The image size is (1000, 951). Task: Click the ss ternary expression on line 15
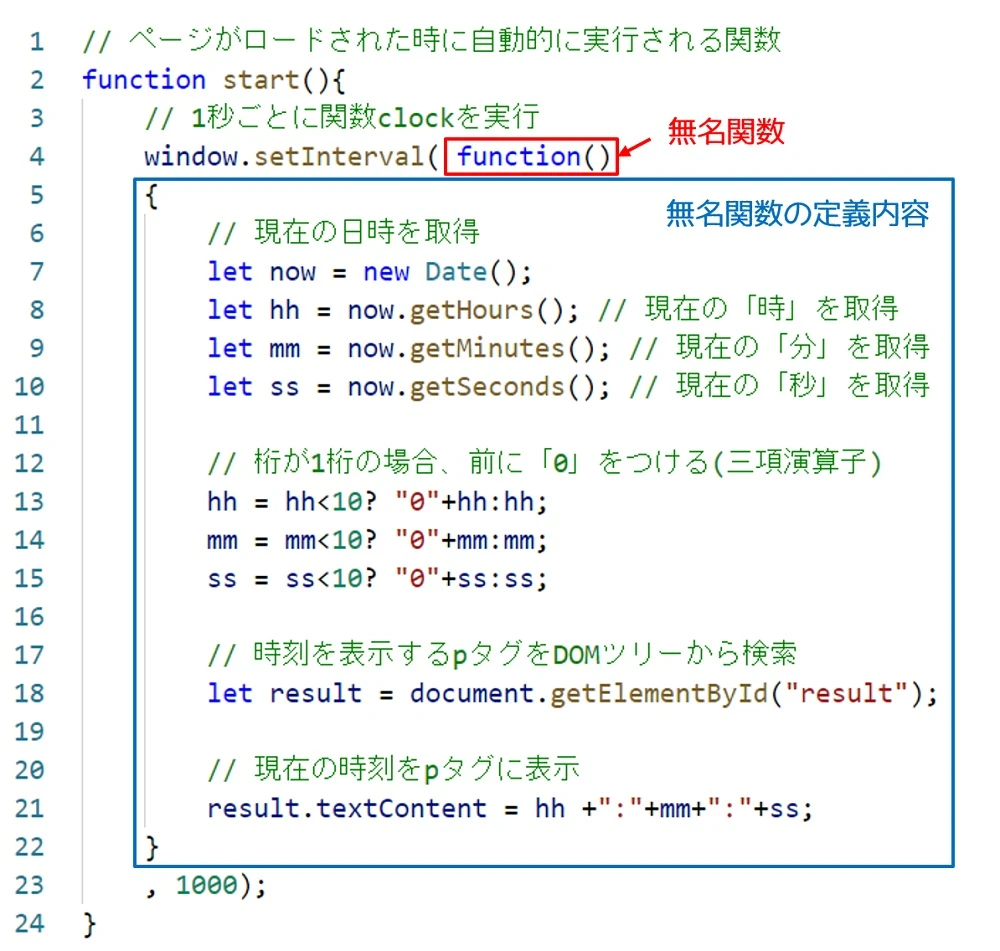click(x=377, y=579)
